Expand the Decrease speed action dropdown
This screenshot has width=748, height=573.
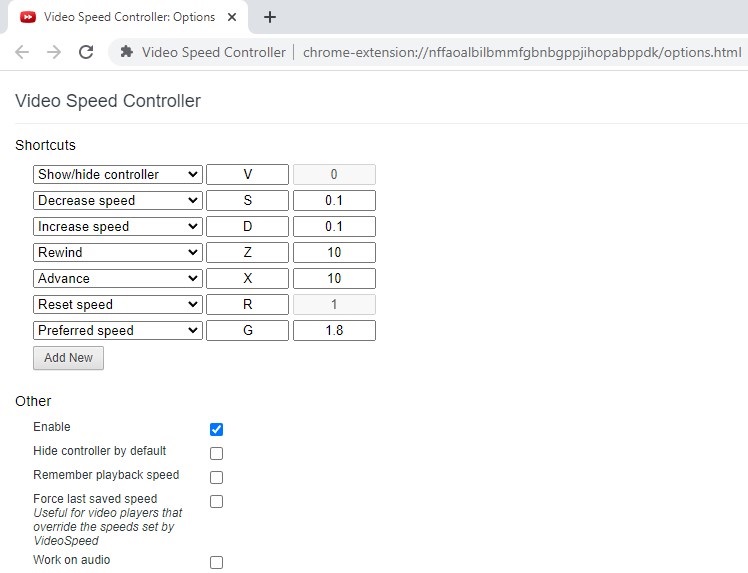click(x=118, y=200)
